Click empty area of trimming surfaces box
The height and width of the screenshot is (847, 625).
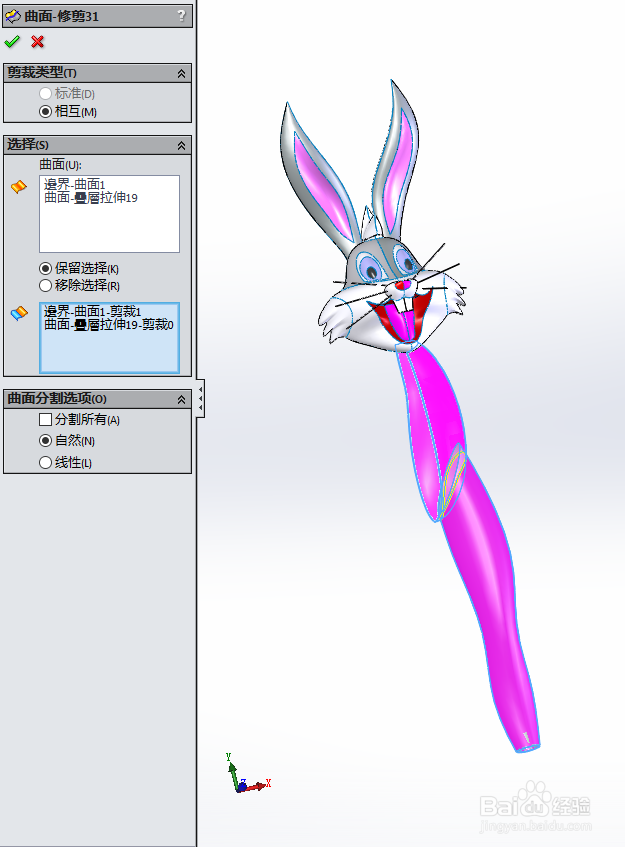(x=109, y=230)
